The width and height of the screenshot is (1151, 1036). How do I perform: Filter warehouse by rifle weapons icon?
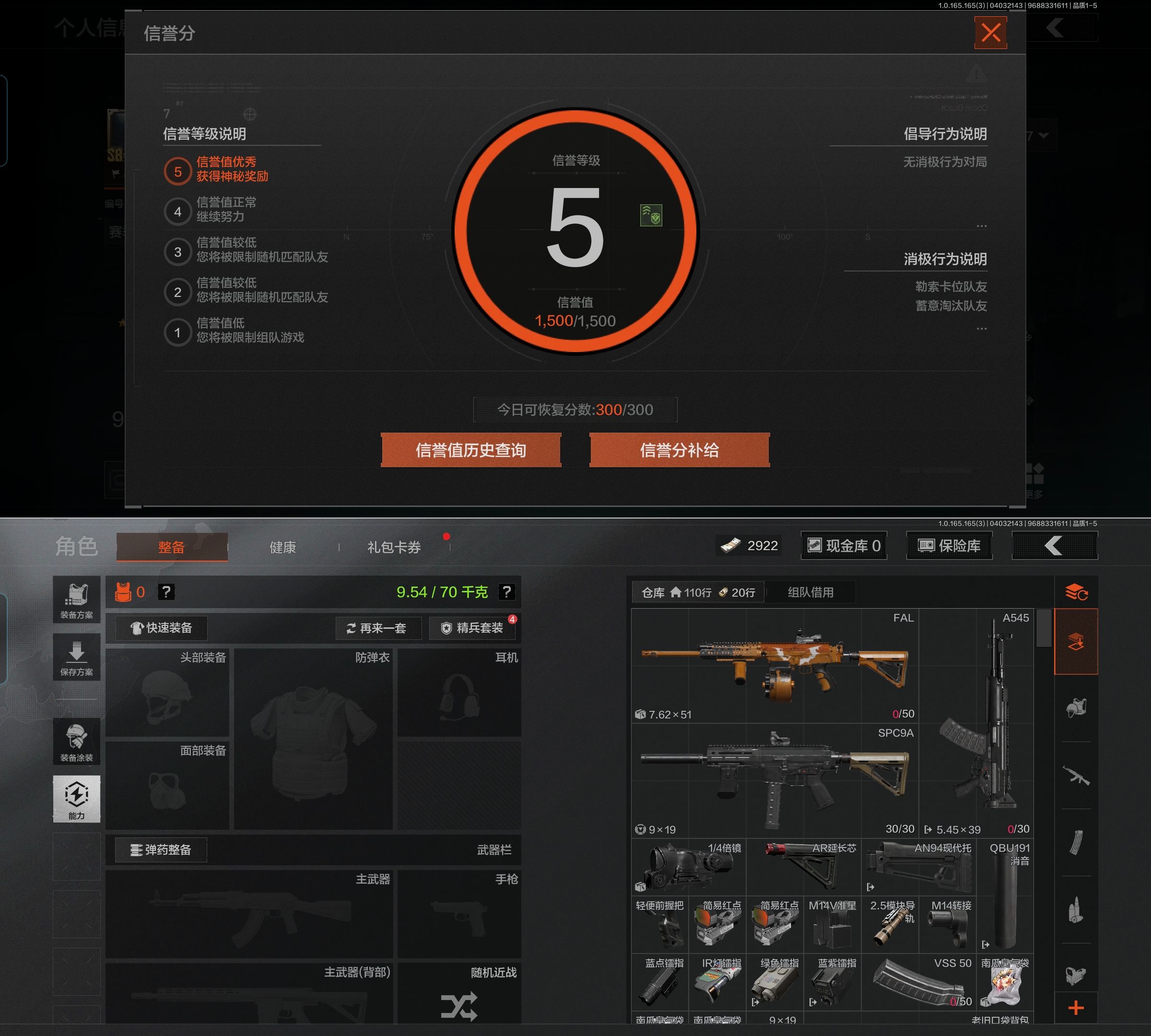[x=1076, y=775]
